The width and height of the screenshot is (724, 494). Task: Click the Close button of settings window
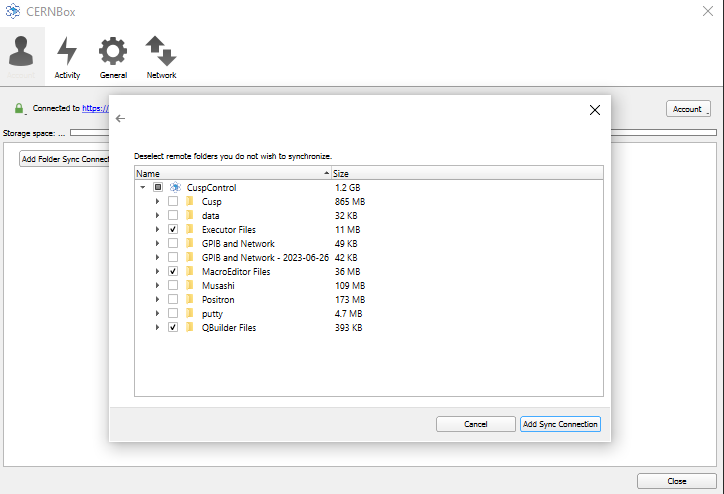click(676, 481)
